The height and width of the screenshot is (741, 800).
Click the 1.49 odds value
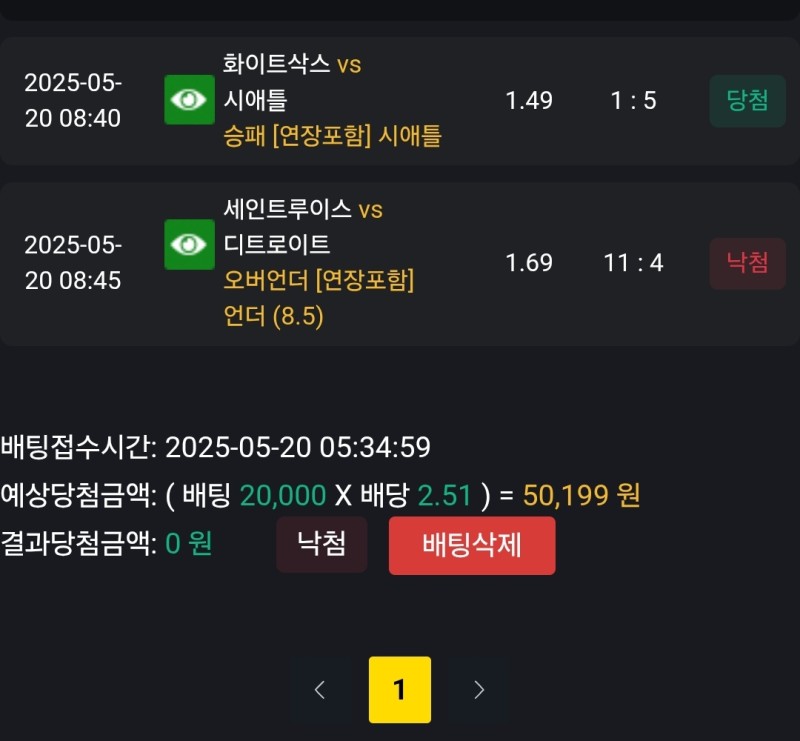click(529, 101)
